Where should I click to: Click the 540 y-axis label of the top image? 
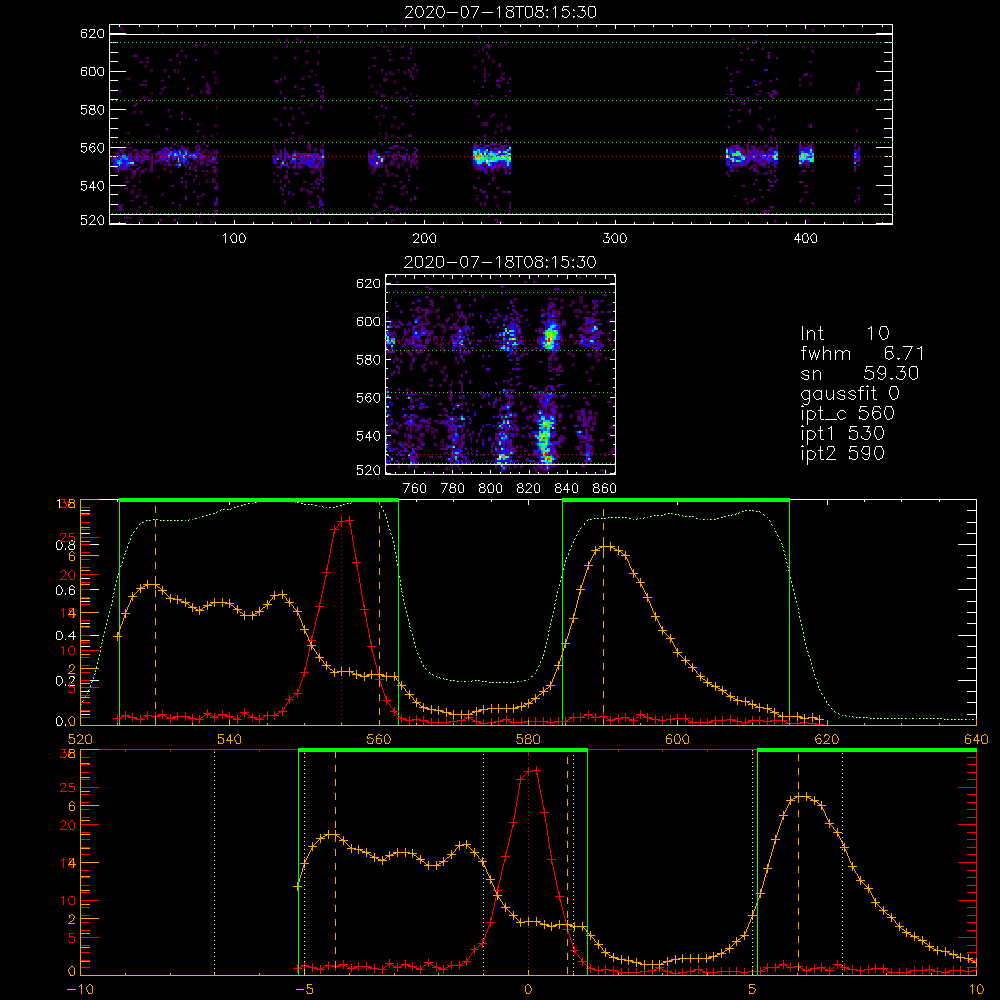92,186
